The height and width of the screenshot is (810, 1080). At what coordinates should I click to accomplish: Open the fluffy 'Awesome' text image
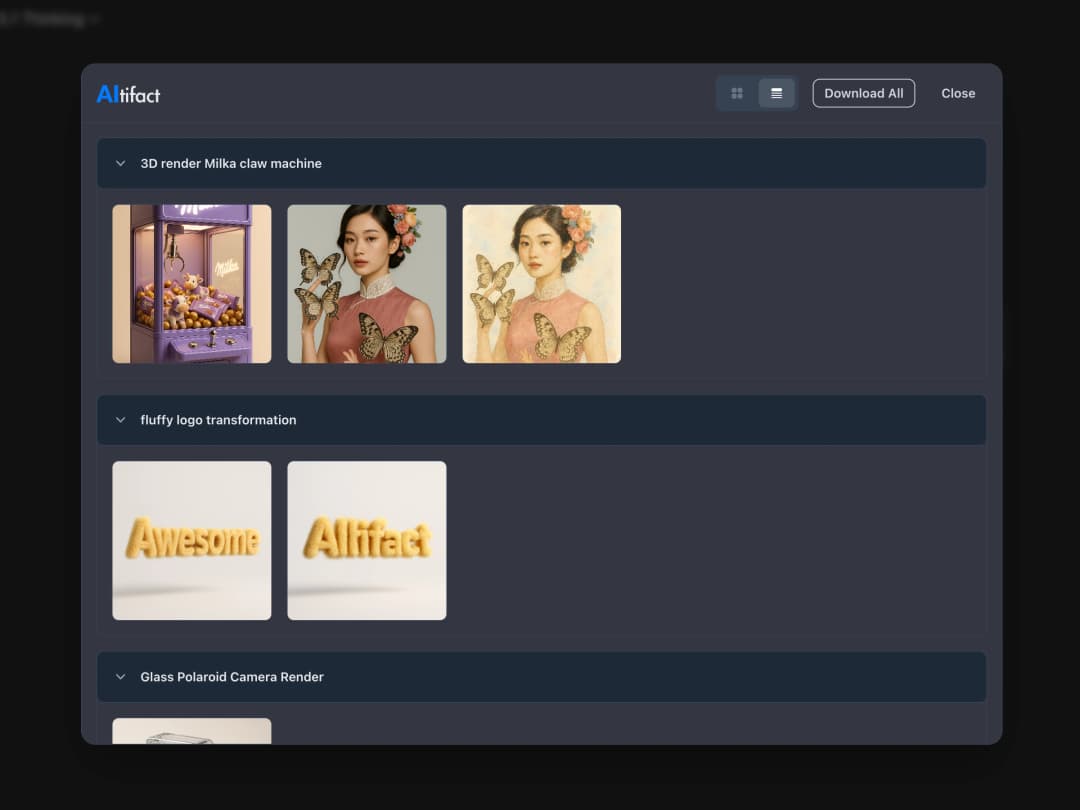pyautogui.click(x=192, y=540)
